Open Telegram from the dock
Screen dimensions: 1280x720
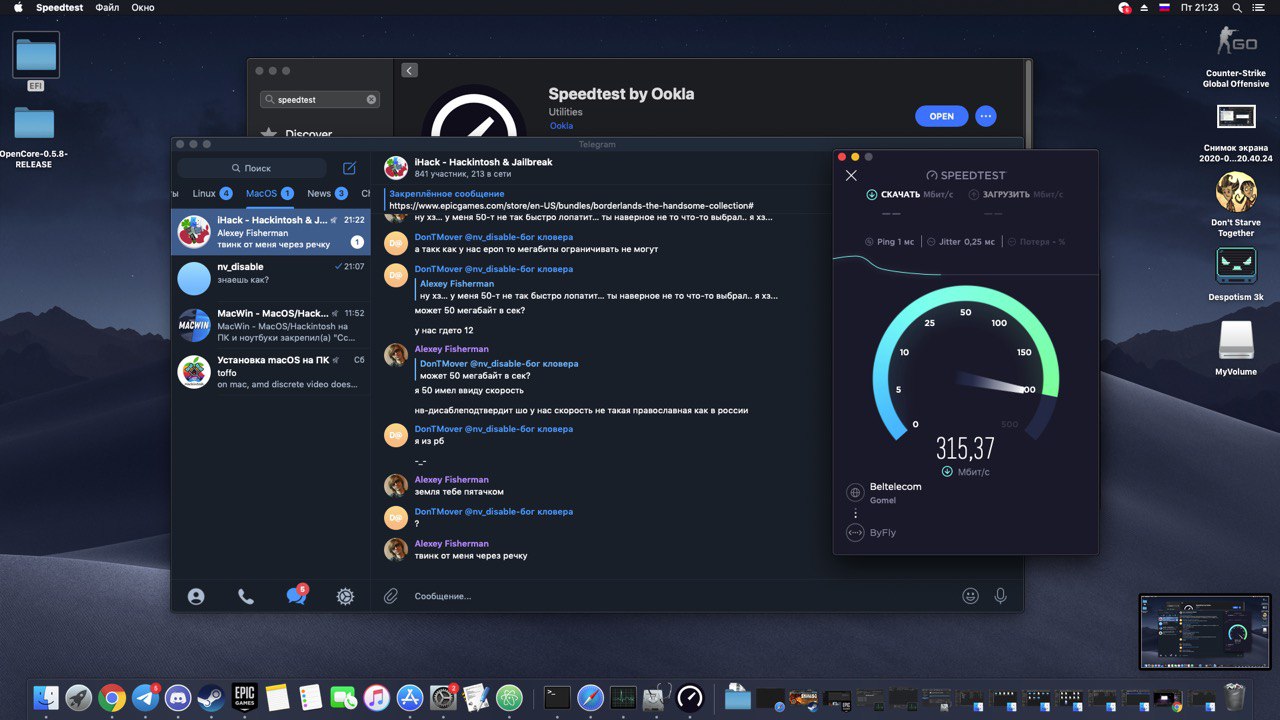pos(144,697)
